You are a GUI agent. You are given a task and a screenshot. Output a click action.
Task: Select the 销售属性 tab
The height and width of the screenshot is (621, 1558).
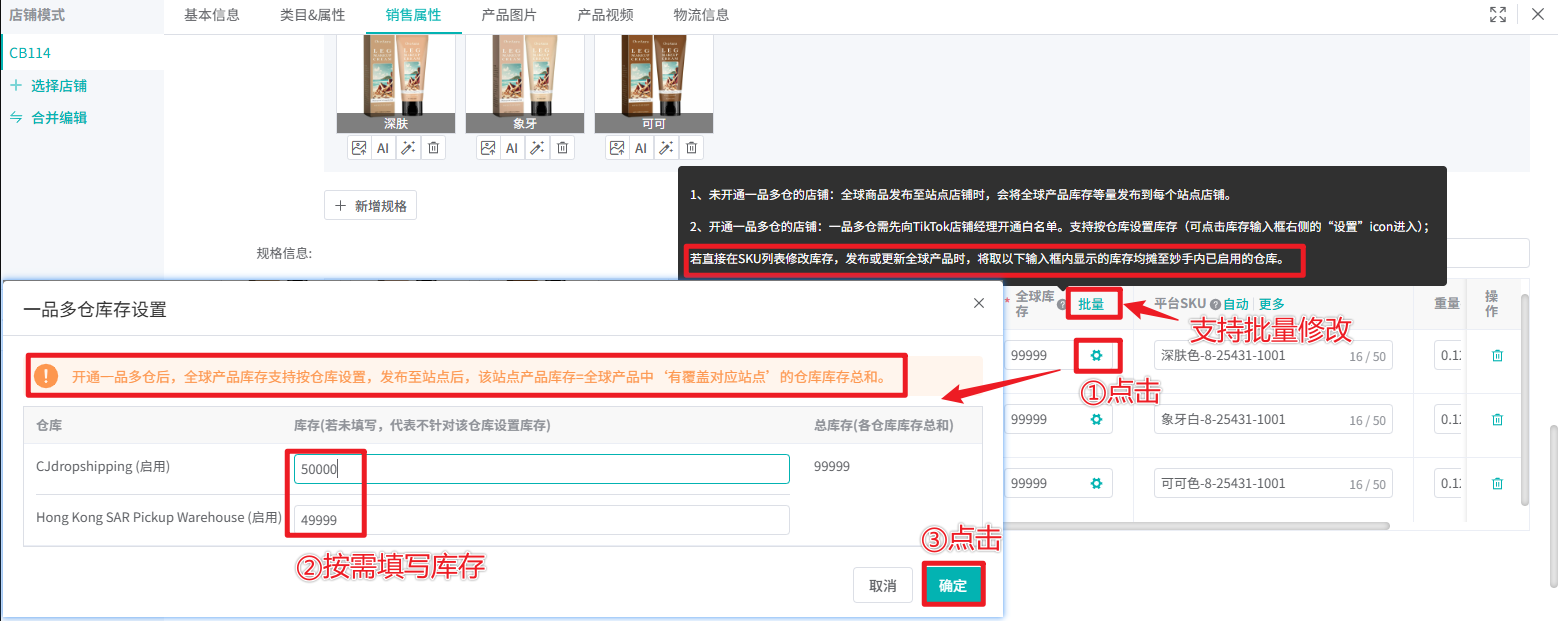point(413,15)
